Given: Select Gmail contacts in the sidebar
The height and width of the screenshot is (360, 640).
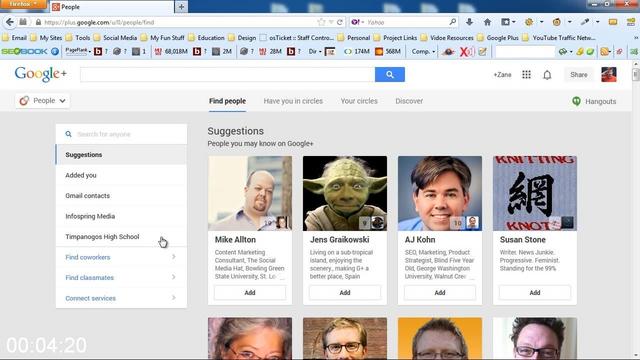Looking at the screenshot, I should coord(121,196).
